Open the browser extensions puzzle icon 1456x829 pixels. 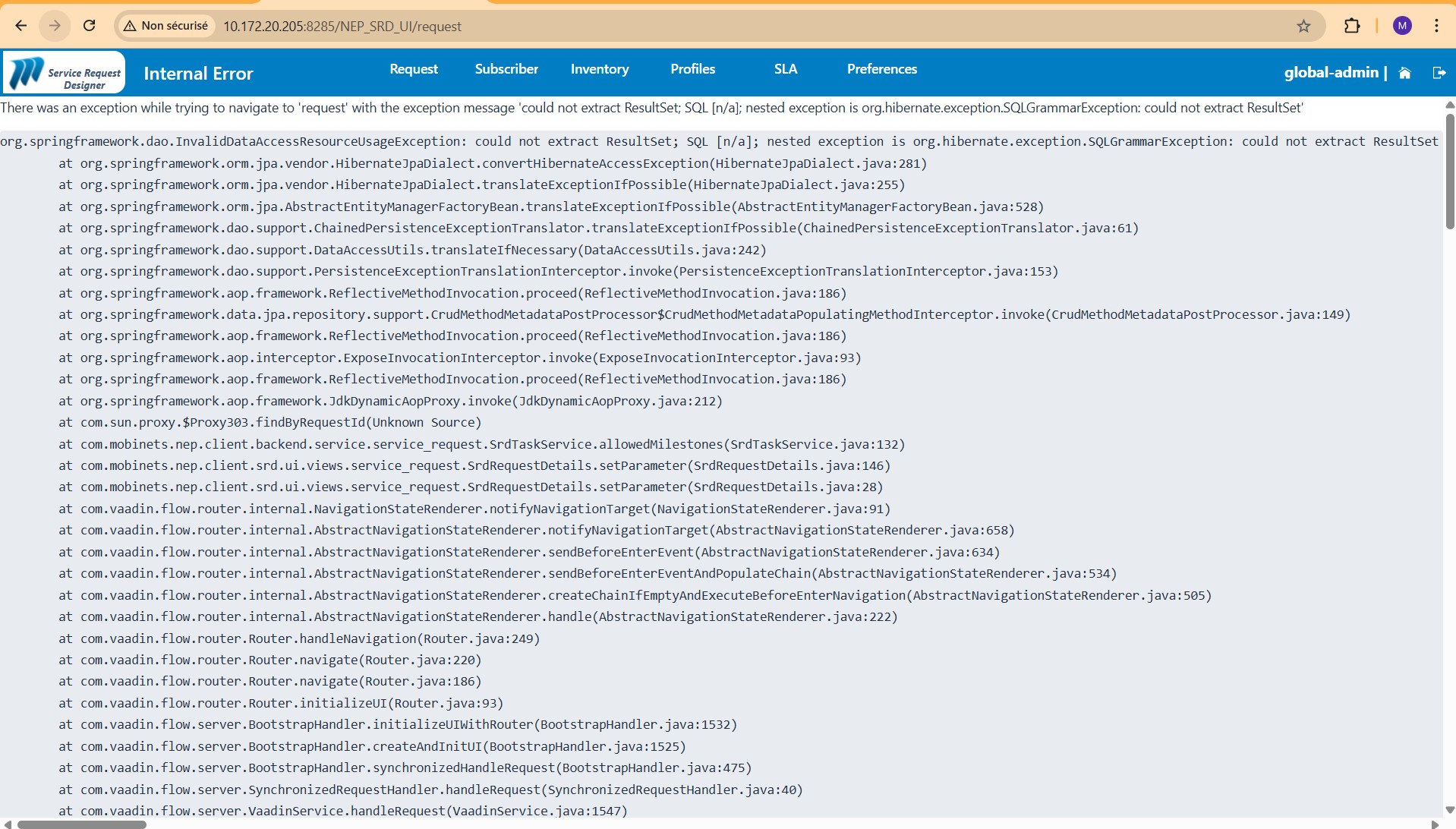click(1352, 26)
